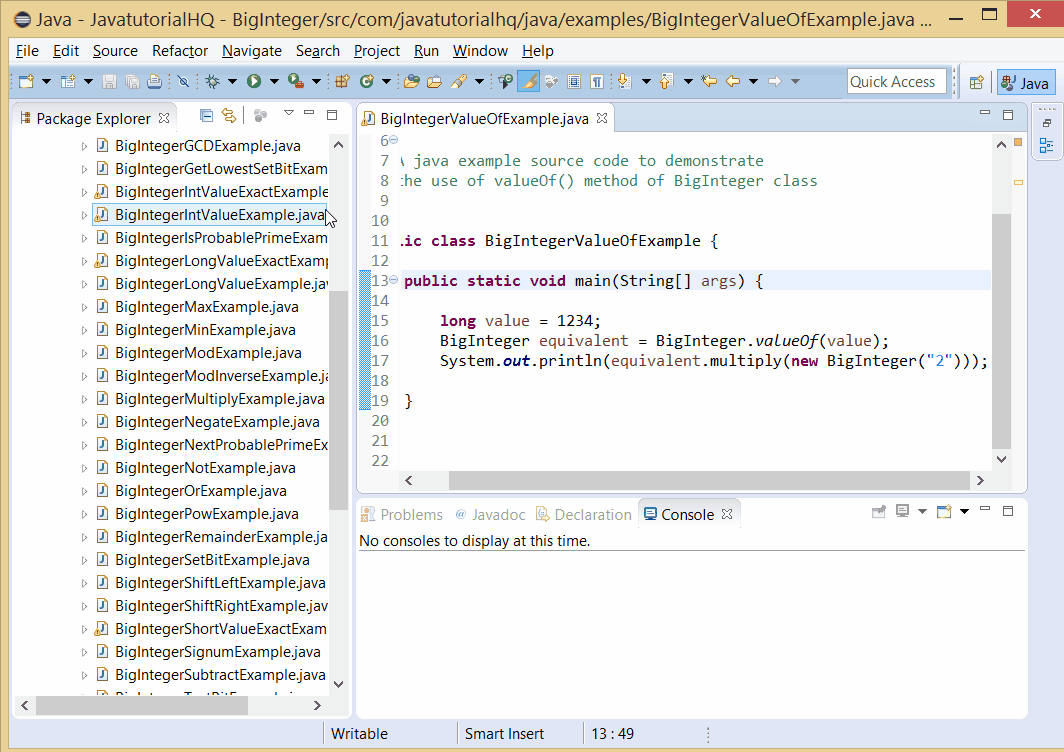Open the Package Explorer view menu

point(289,114)
